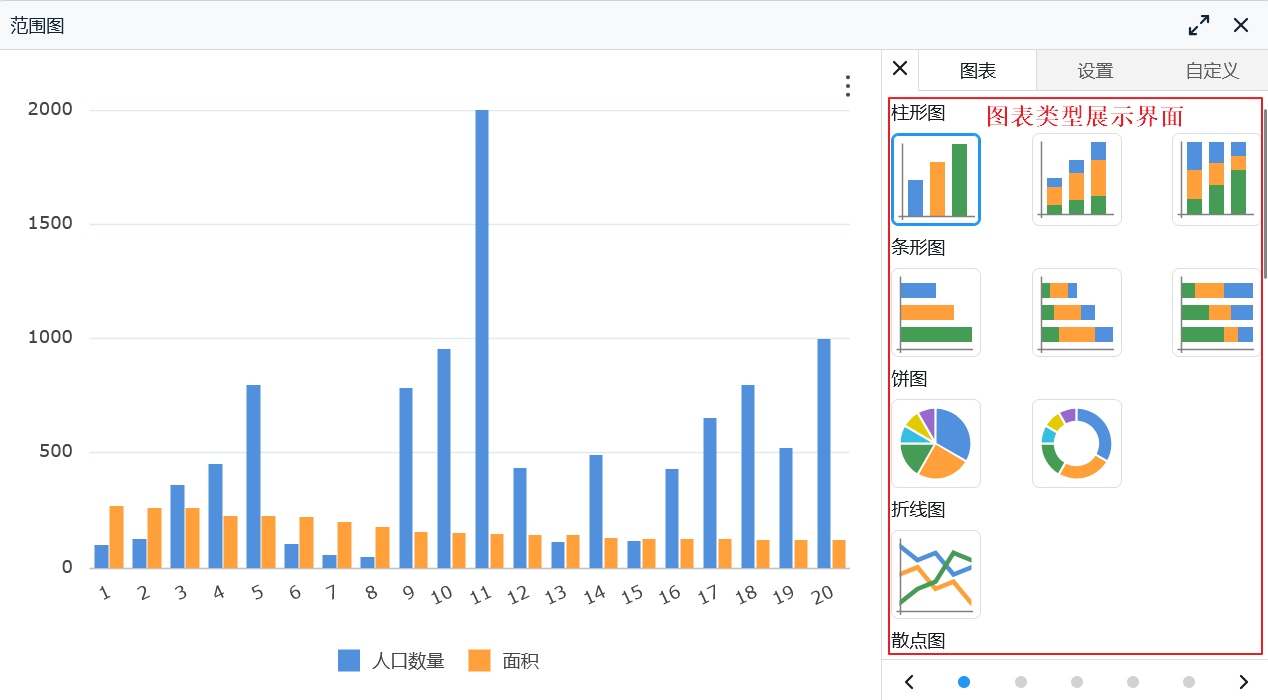Screen dimensions: 1268x700
Task: Select the stacked column chart type
Action: click(x=1077, y=179)
